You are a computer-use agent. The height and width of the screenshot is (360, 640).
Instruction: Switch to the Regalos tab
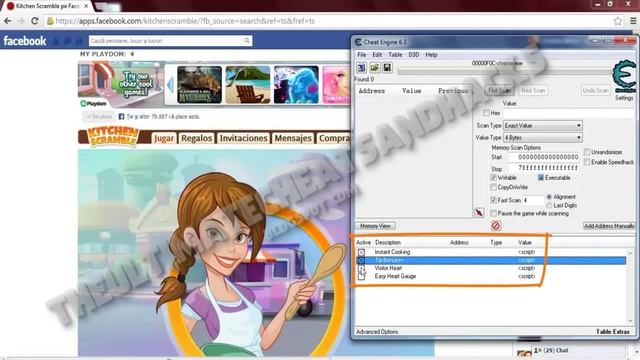tap(196, 138)
